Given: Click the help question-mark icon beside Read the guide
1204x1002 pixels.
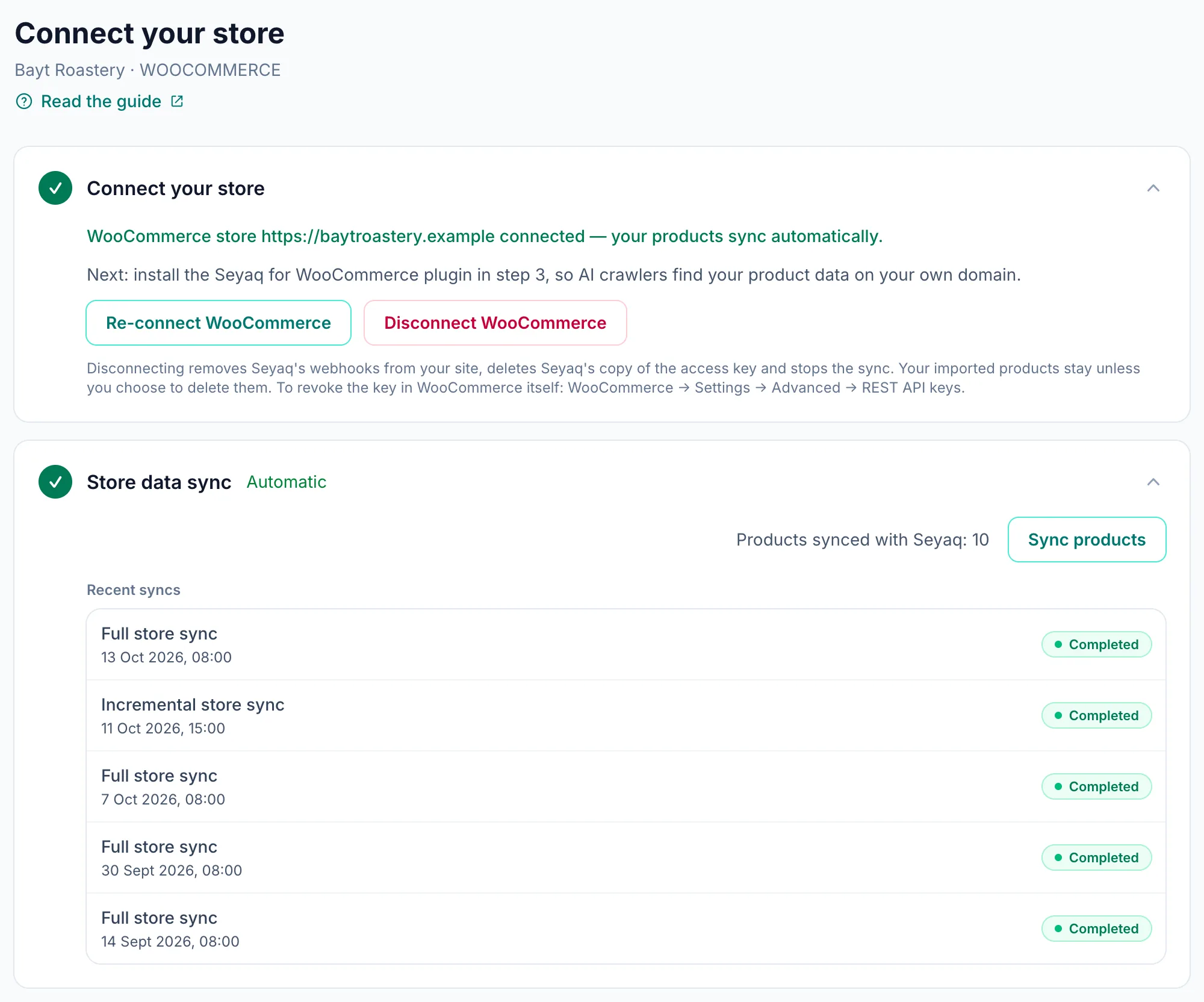Looking at the screenshot, I should (x=24, y=101).
